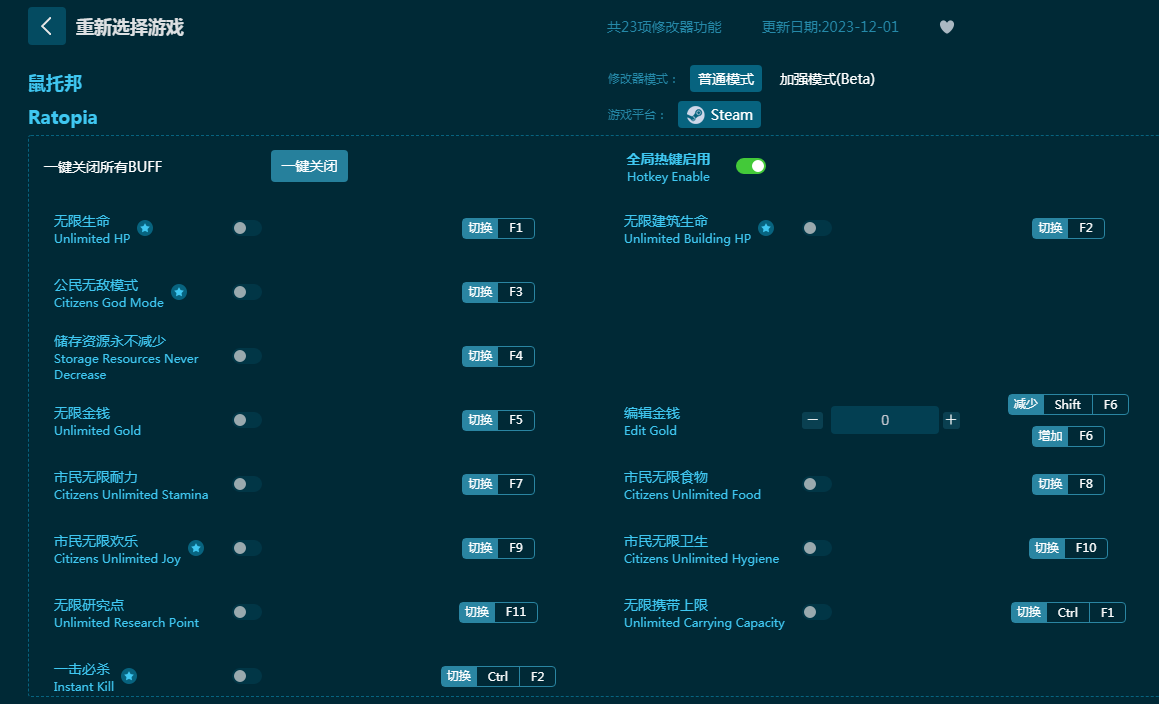Click the star icon beside Unlimited Building HP

pos(766,228)
